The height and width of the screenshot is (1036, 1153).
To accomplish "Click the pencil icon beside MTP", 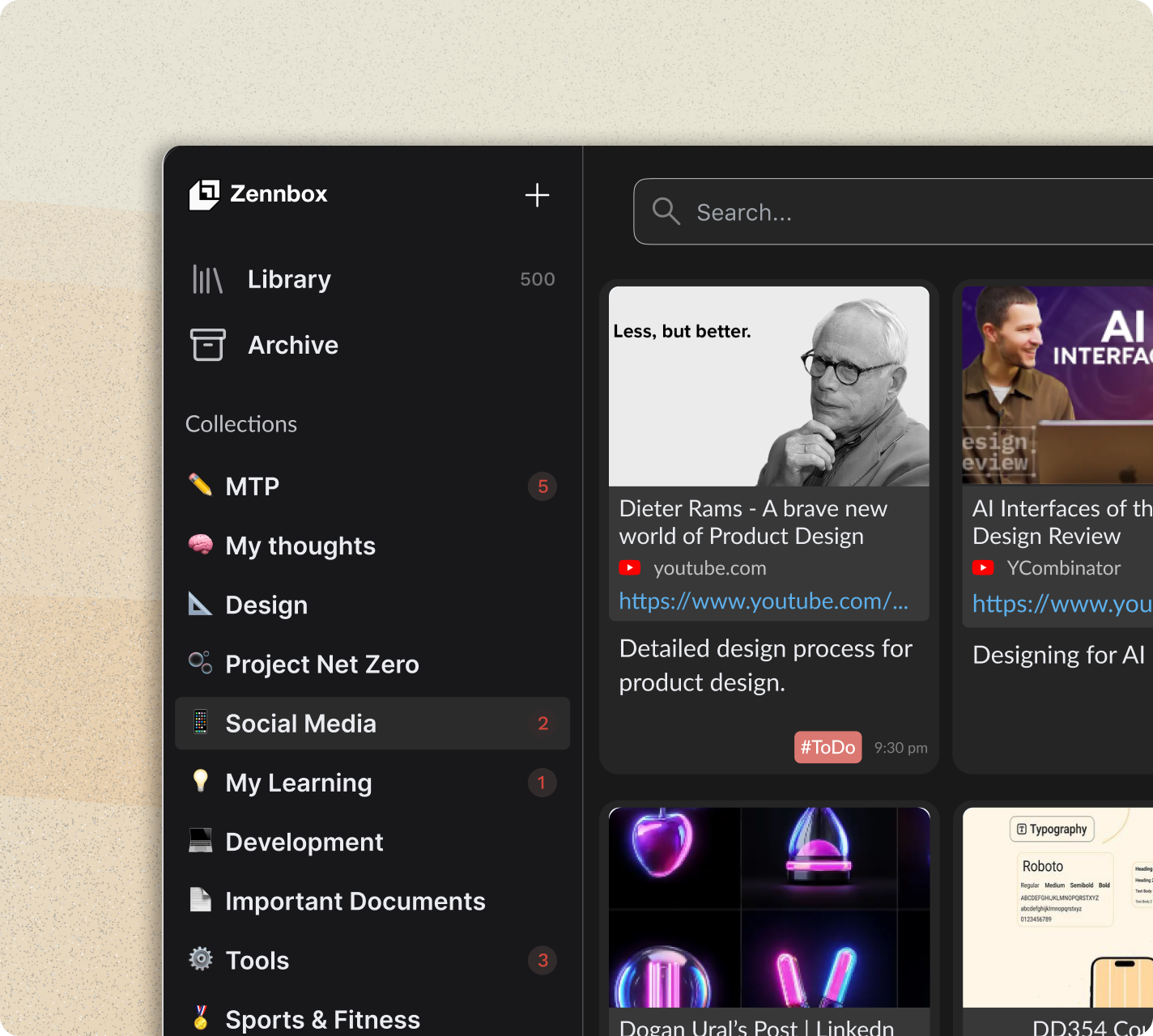I will (200, 485).
